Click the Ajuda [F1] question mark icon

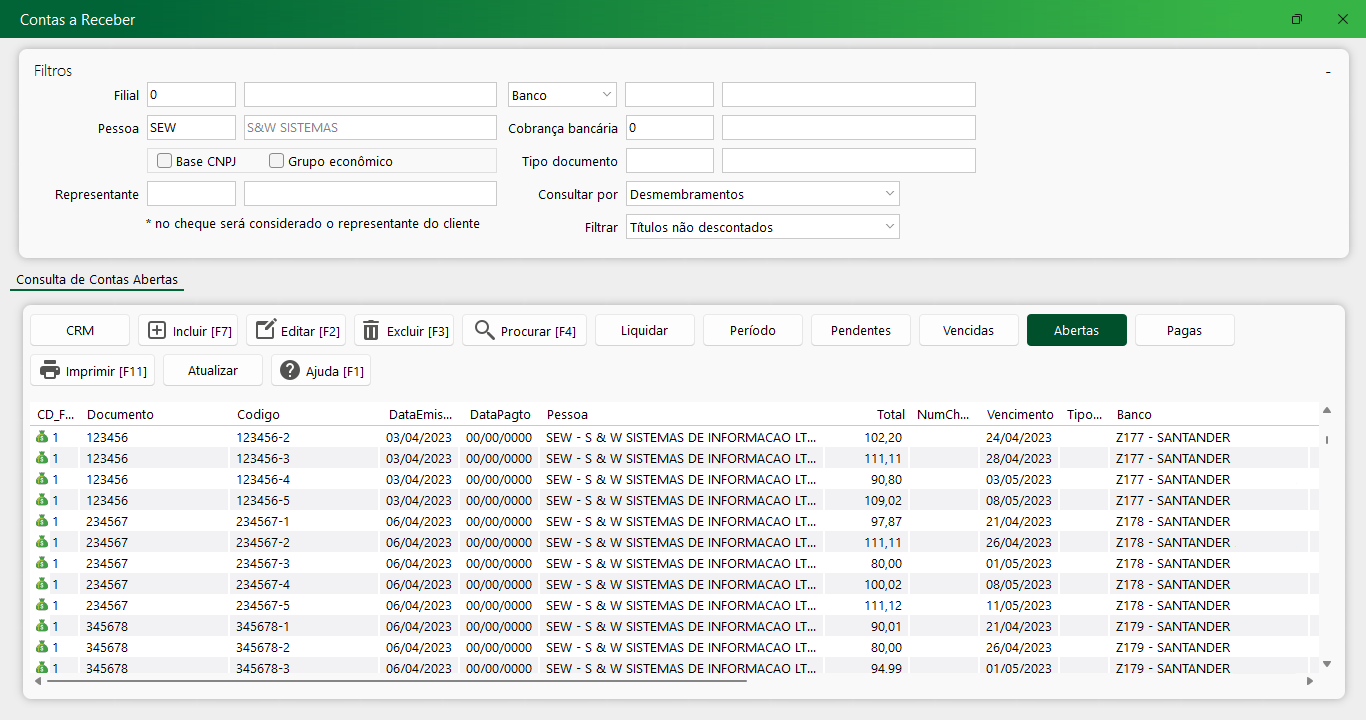(x=290, y=371)
